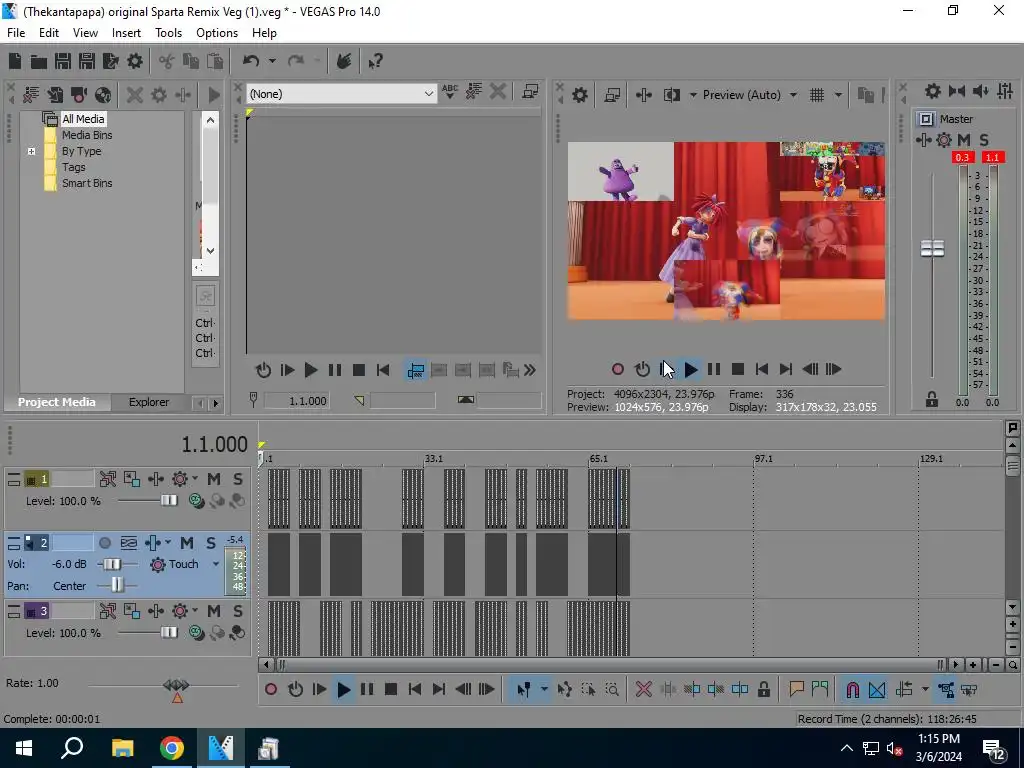Open the Auto Ripple dropdown arrow
Image resolution: width=1024 pixels, height=768 pixels.
click(x=925, y=690)
